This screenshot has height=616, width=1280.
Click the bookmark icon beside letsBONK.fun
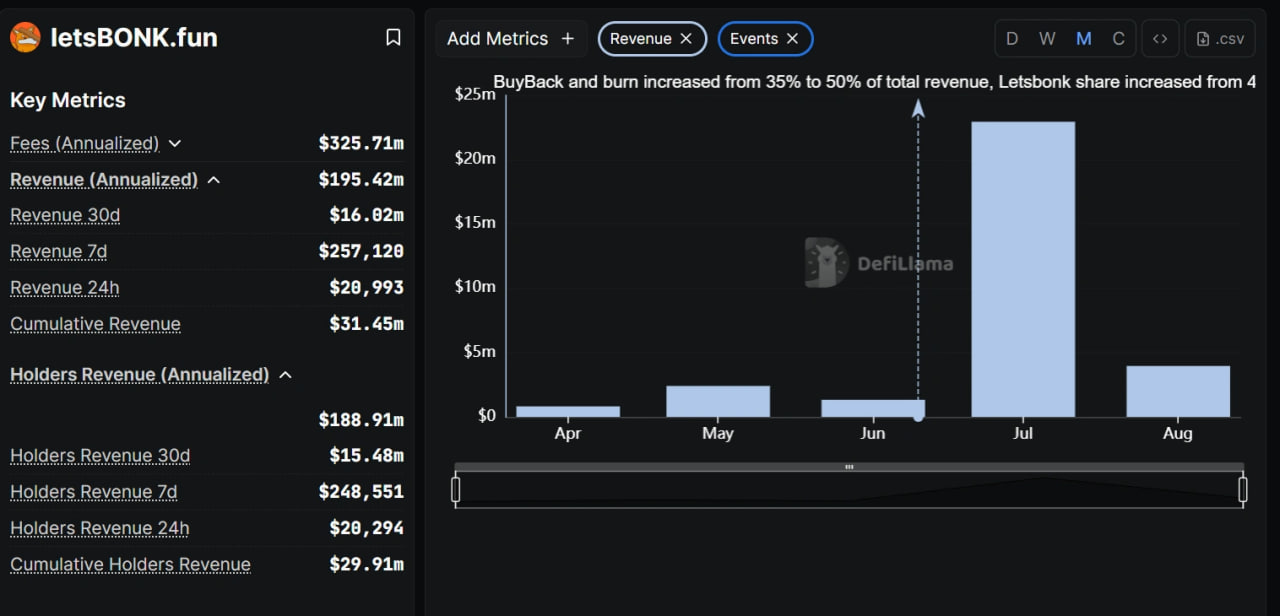(393, 38)
